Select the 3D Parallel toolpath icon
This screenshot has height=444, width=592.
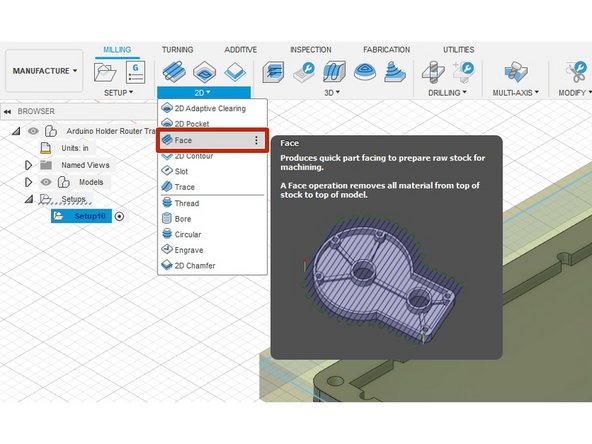coord(334,72)
